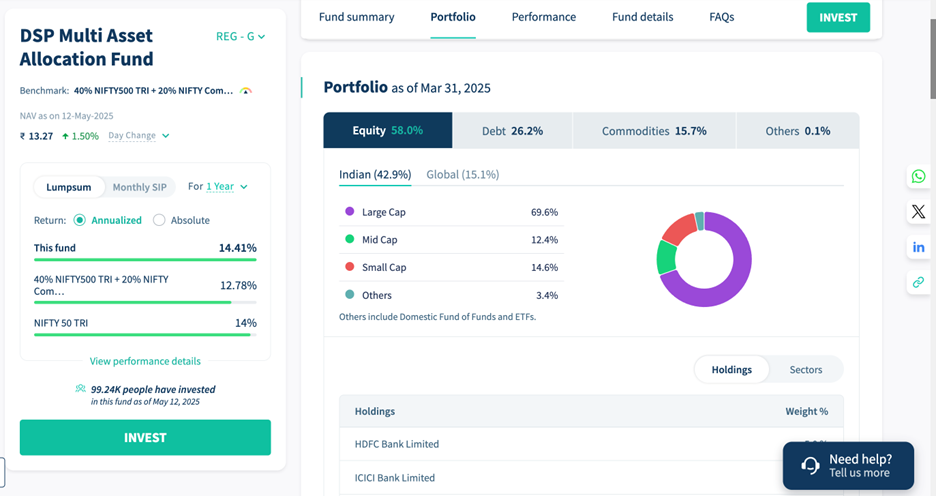Expand the Day Change dropdown
936x496 pixels.
[x=139, y=136]
